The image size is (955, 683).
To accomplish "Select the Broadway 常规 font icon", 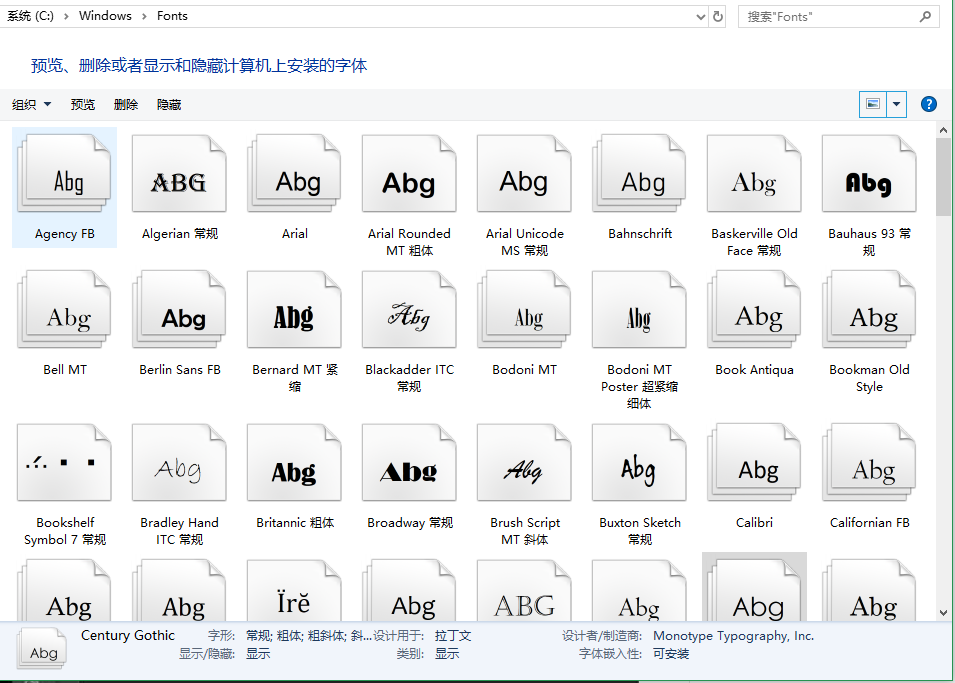I will [x=409, y=462].
